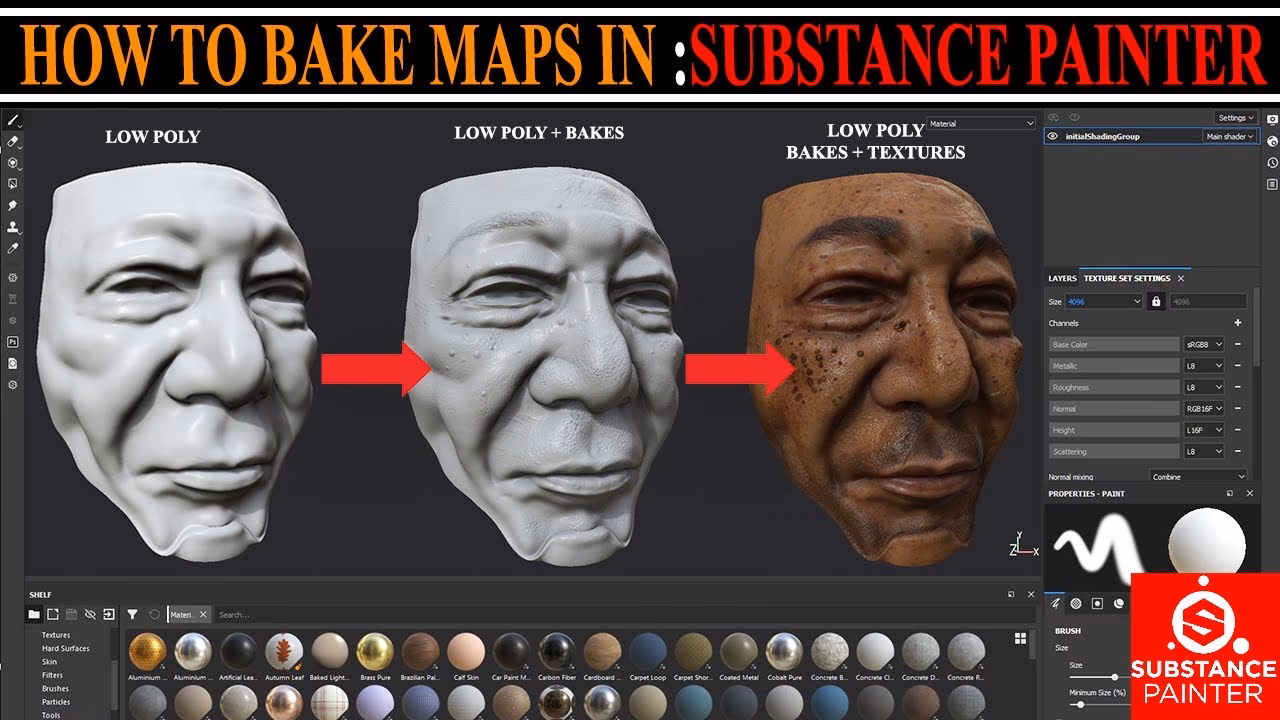Image resolution: width=1280 pixels, height=720 pixels.
Task: Open the Textures shelf category
Action: (56, 635)
